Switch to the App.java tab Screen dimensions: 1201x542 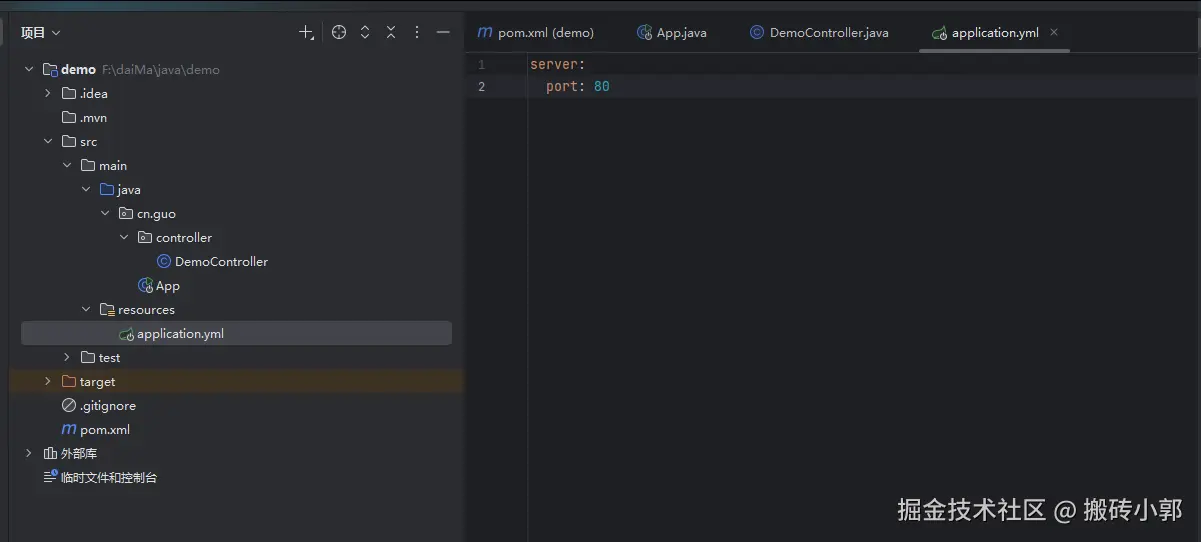(672, 33)
